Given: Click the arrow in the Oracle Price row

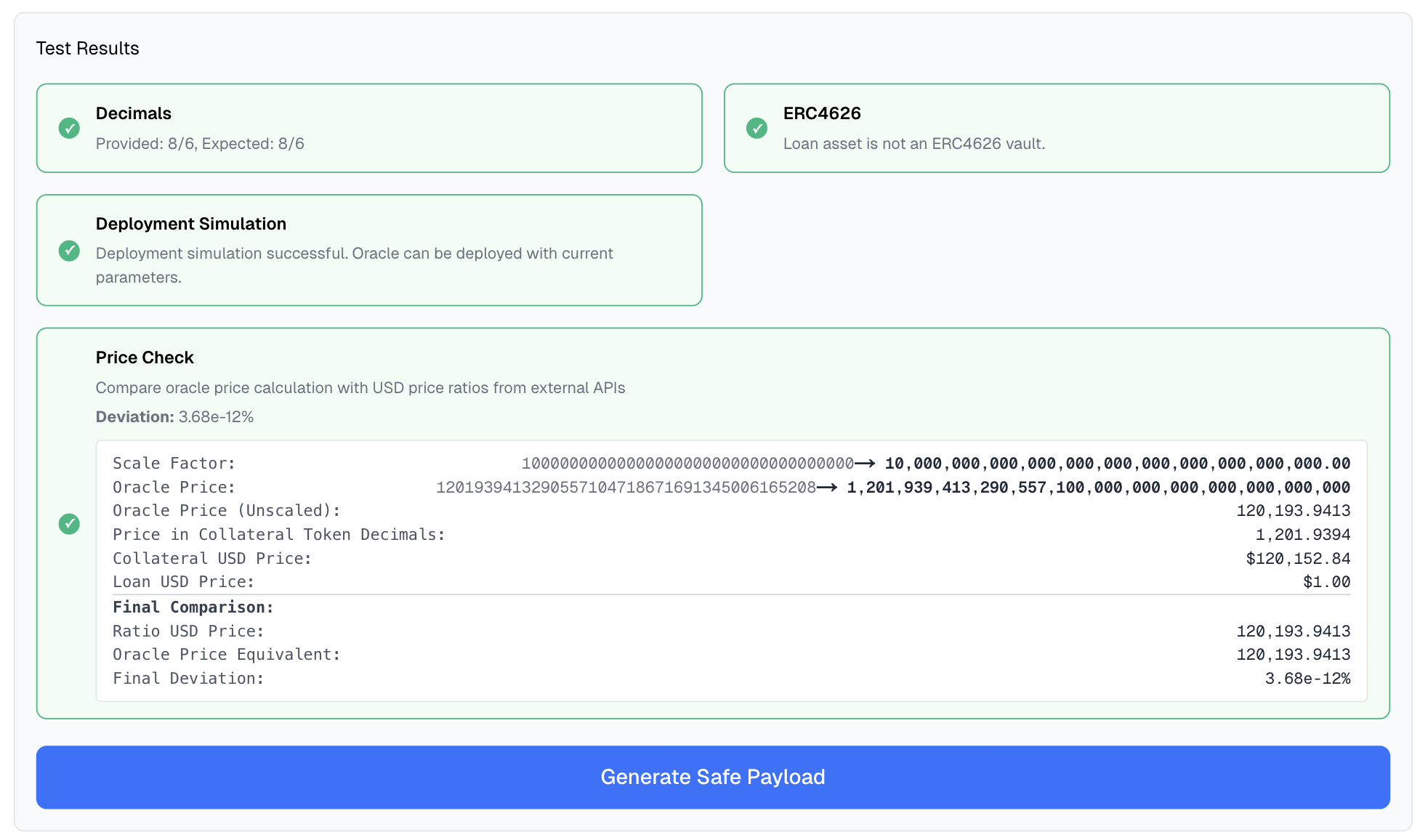Looking at the screenshot, I should click(x=827, y=488).
